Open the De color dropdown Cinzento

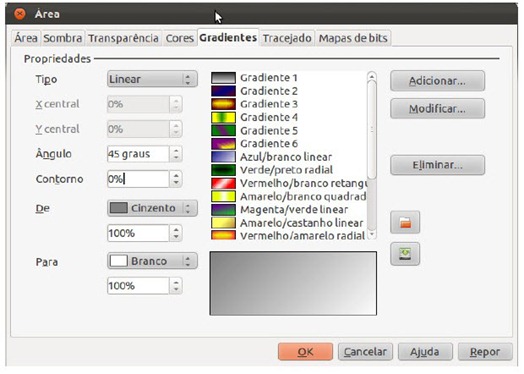click(152, 208)
